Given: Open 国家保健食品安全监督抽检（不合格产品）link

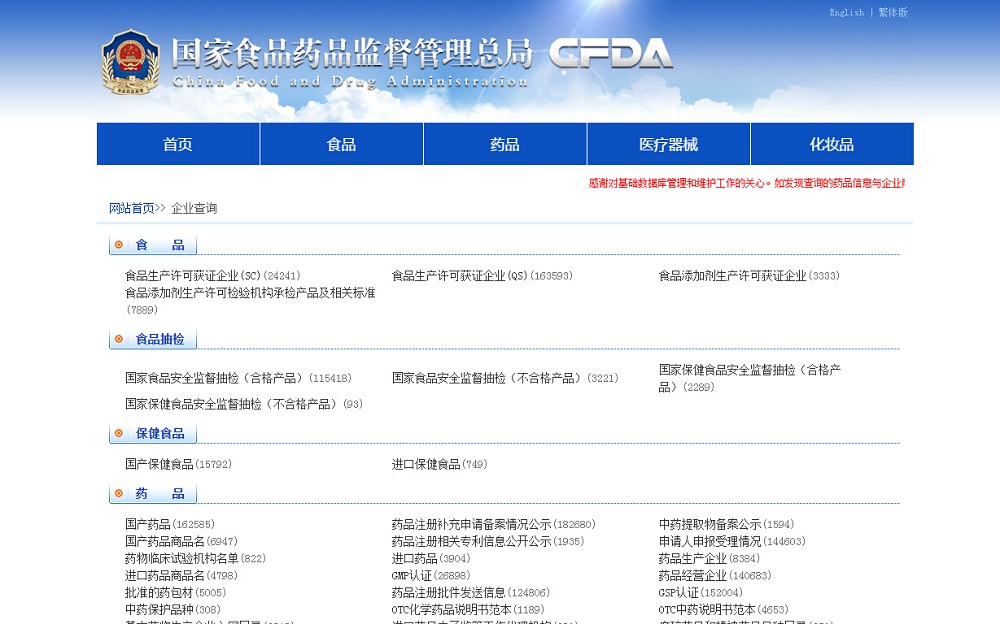Looking at the screenshot, I should (244, 404).
